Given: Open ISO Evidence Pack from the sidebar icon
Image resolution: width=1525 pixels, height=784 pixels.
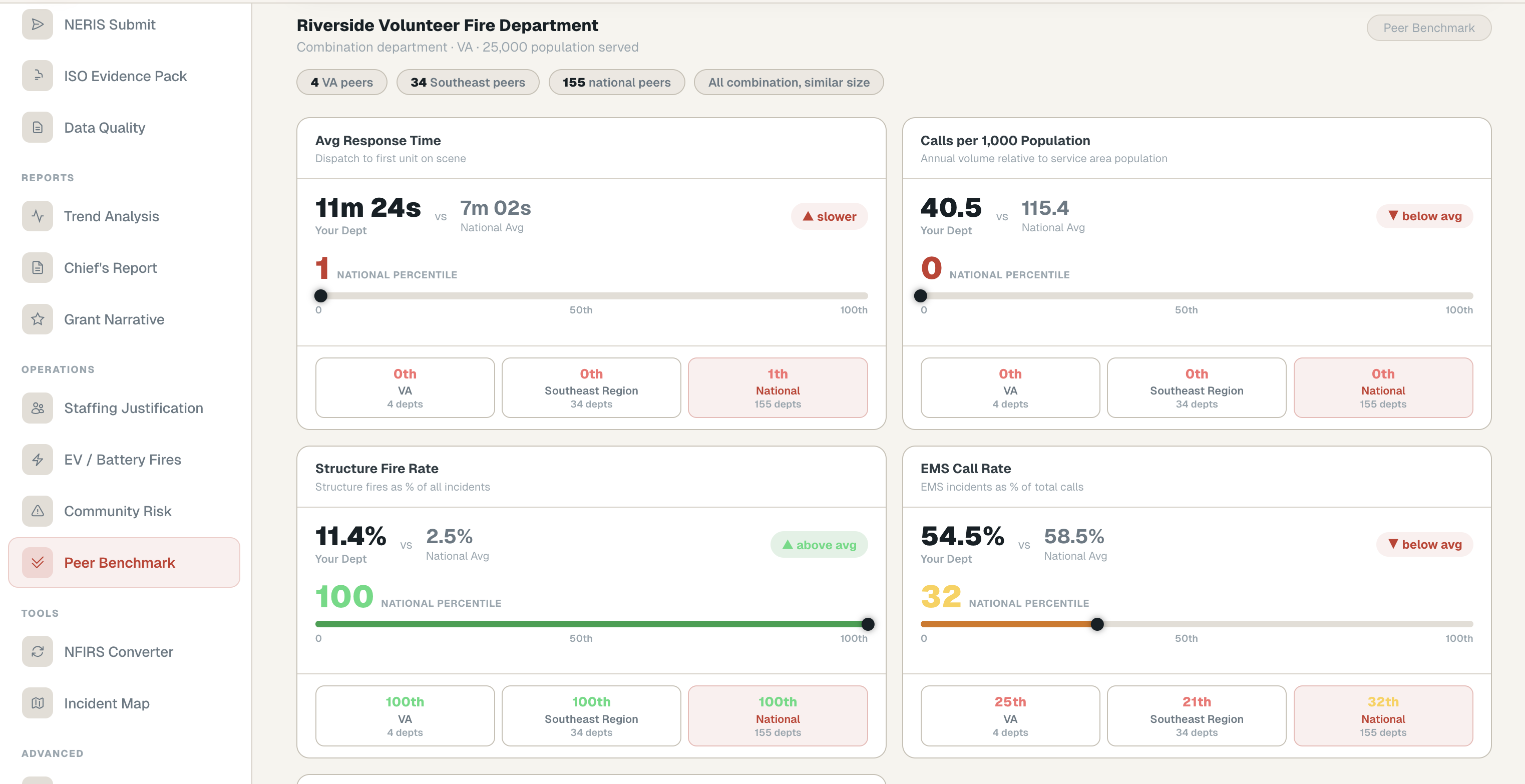Looking at the screenshot, I should 37,76.
